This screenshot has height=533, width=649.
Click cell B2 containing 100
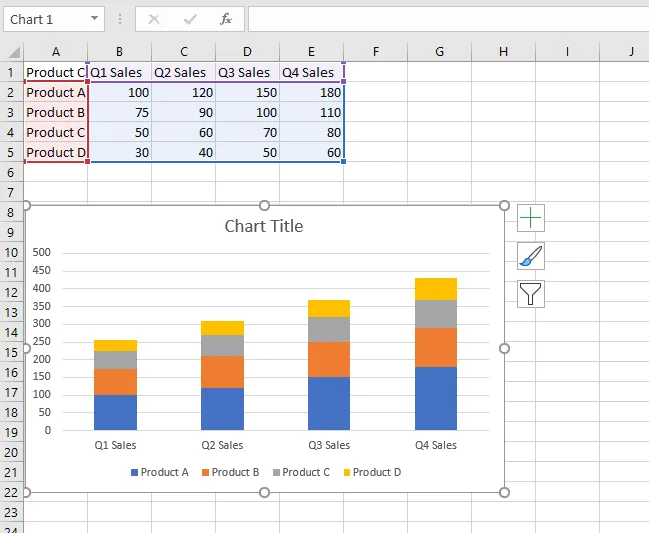pyautogui.click(x=119, y=92)
